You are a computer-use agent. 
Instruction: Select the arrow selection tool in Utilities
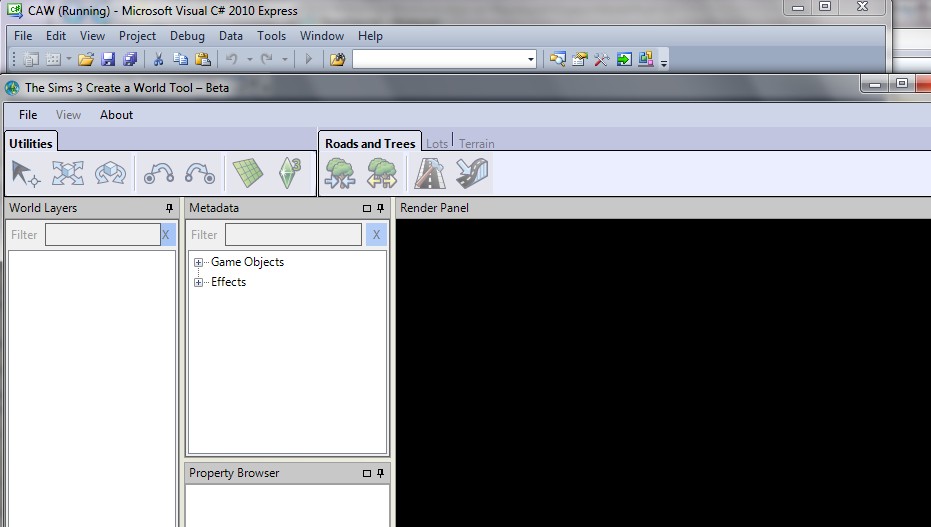[25, 174]
